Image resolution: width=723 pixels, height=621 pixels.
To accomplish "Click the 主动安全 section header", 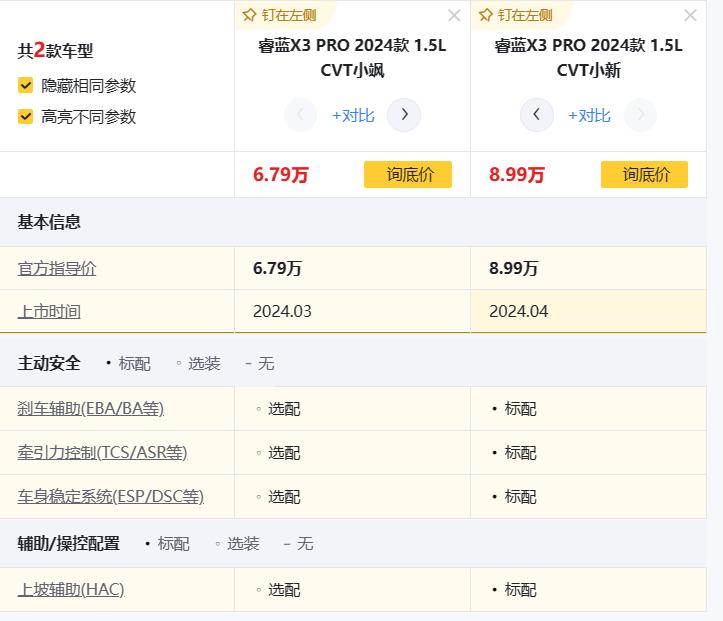I will [x=49, y=363].
